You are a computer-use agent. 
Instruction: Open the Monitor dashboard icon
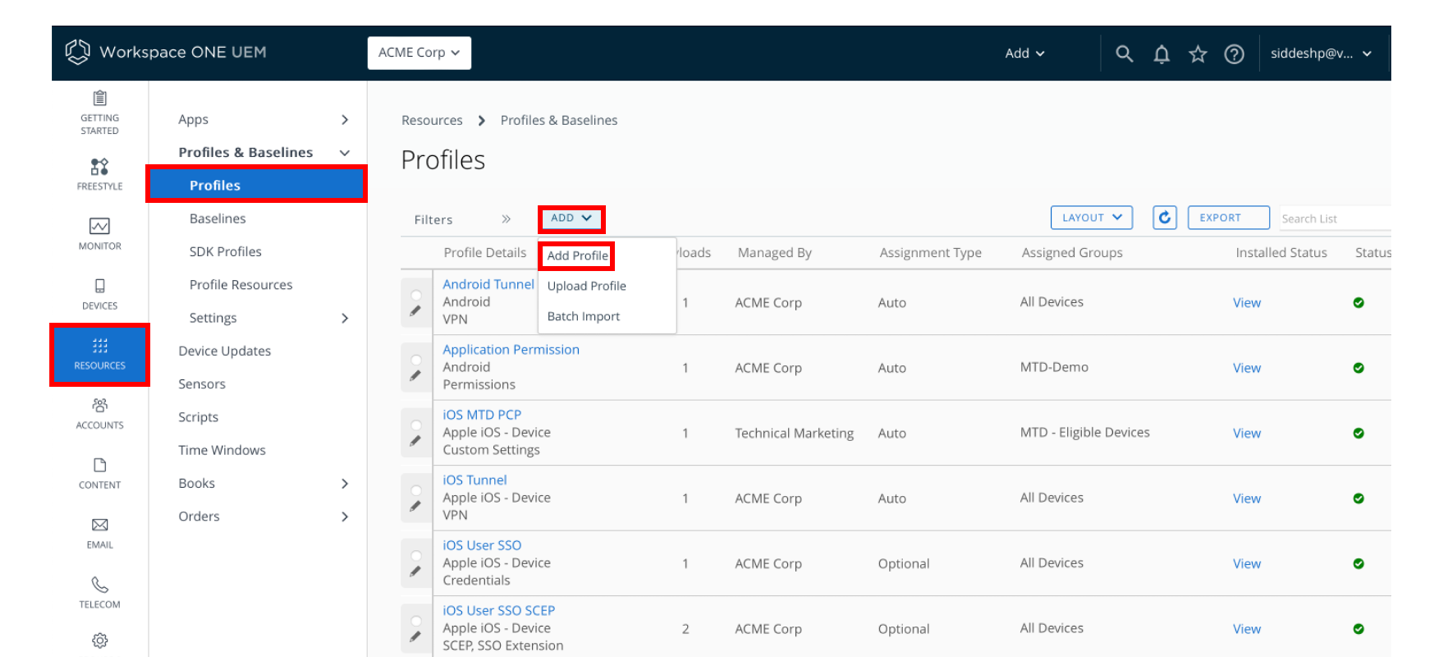click(99, 232)
